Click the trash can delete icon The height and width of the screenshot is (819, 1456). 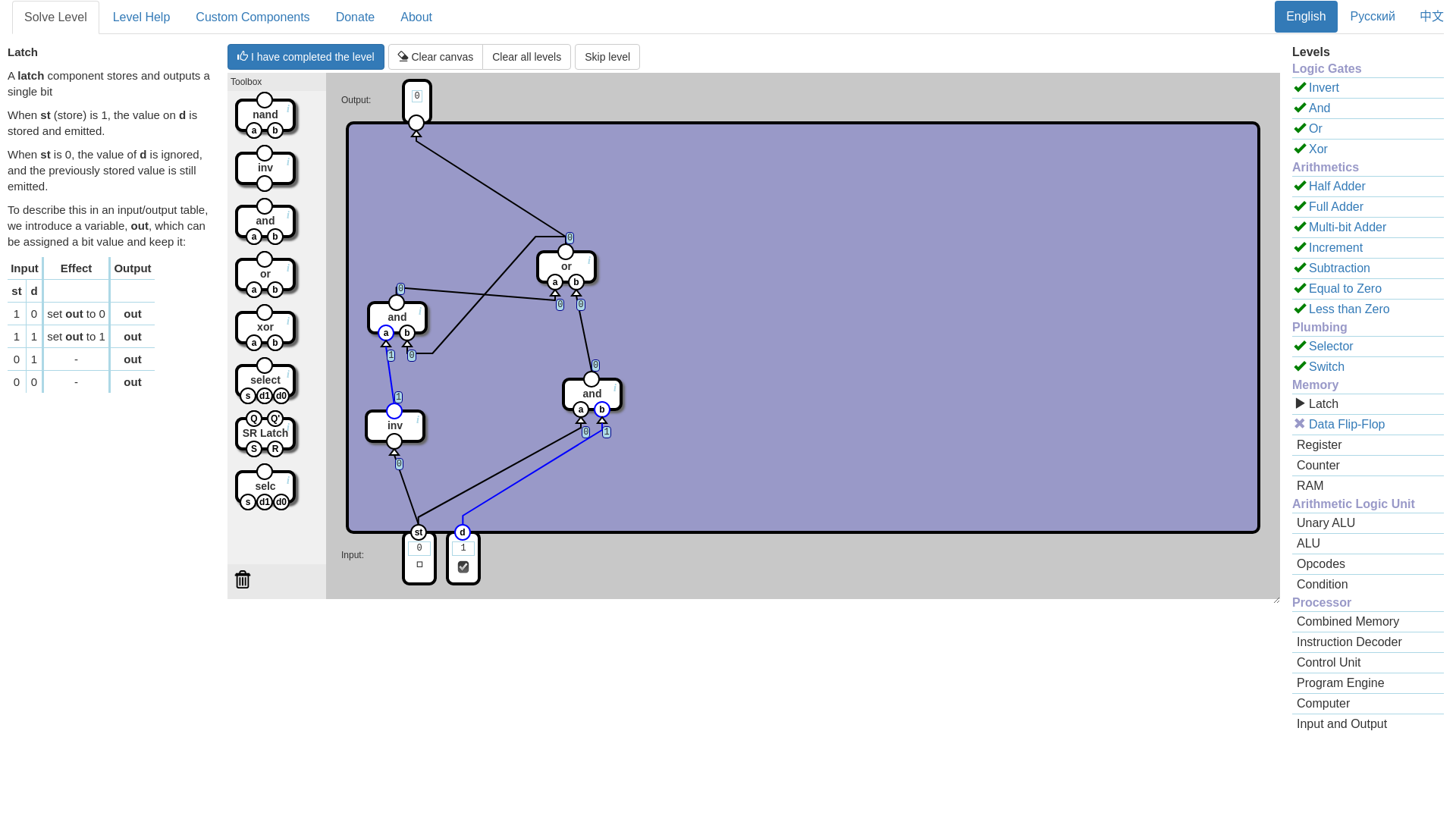pyautogui.click(x=243, y=580)
